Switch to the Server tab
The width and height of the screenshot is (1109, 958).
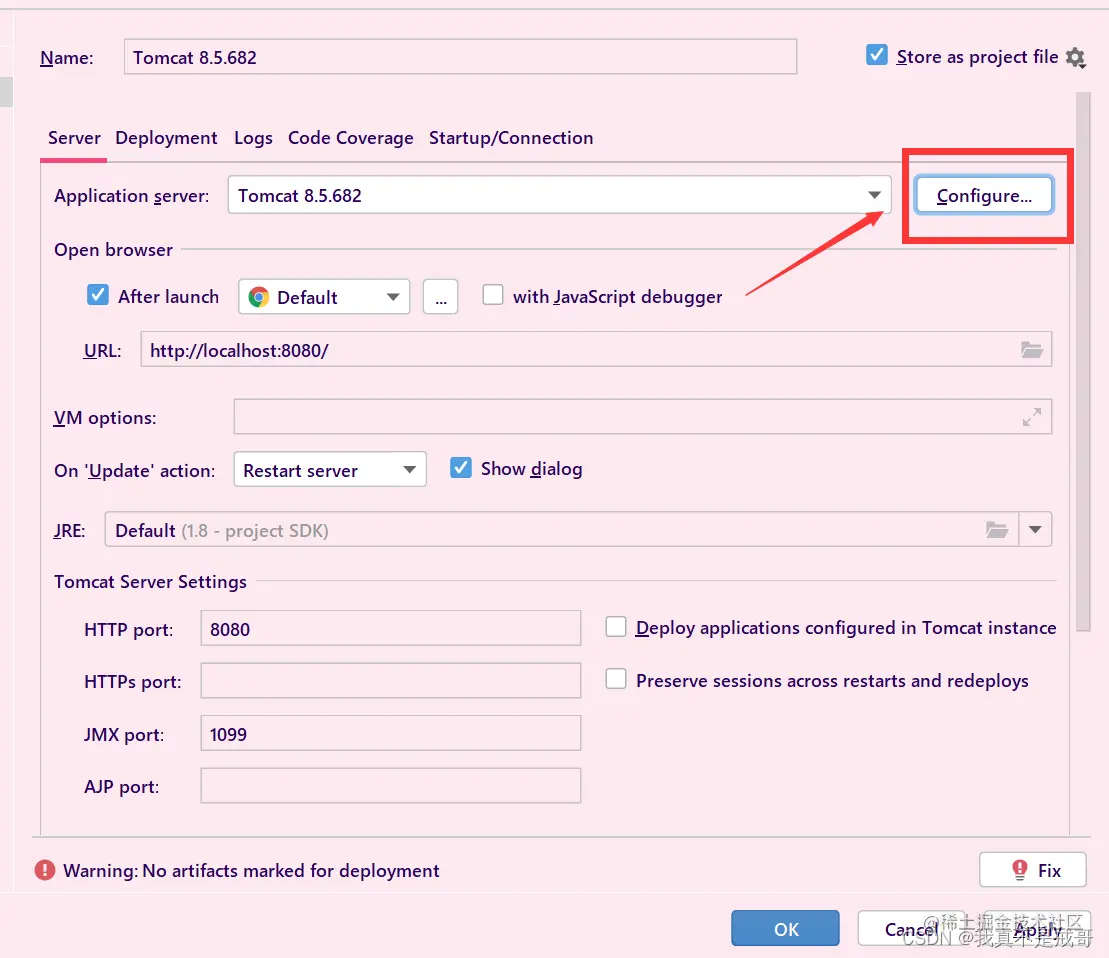point(74,138)
